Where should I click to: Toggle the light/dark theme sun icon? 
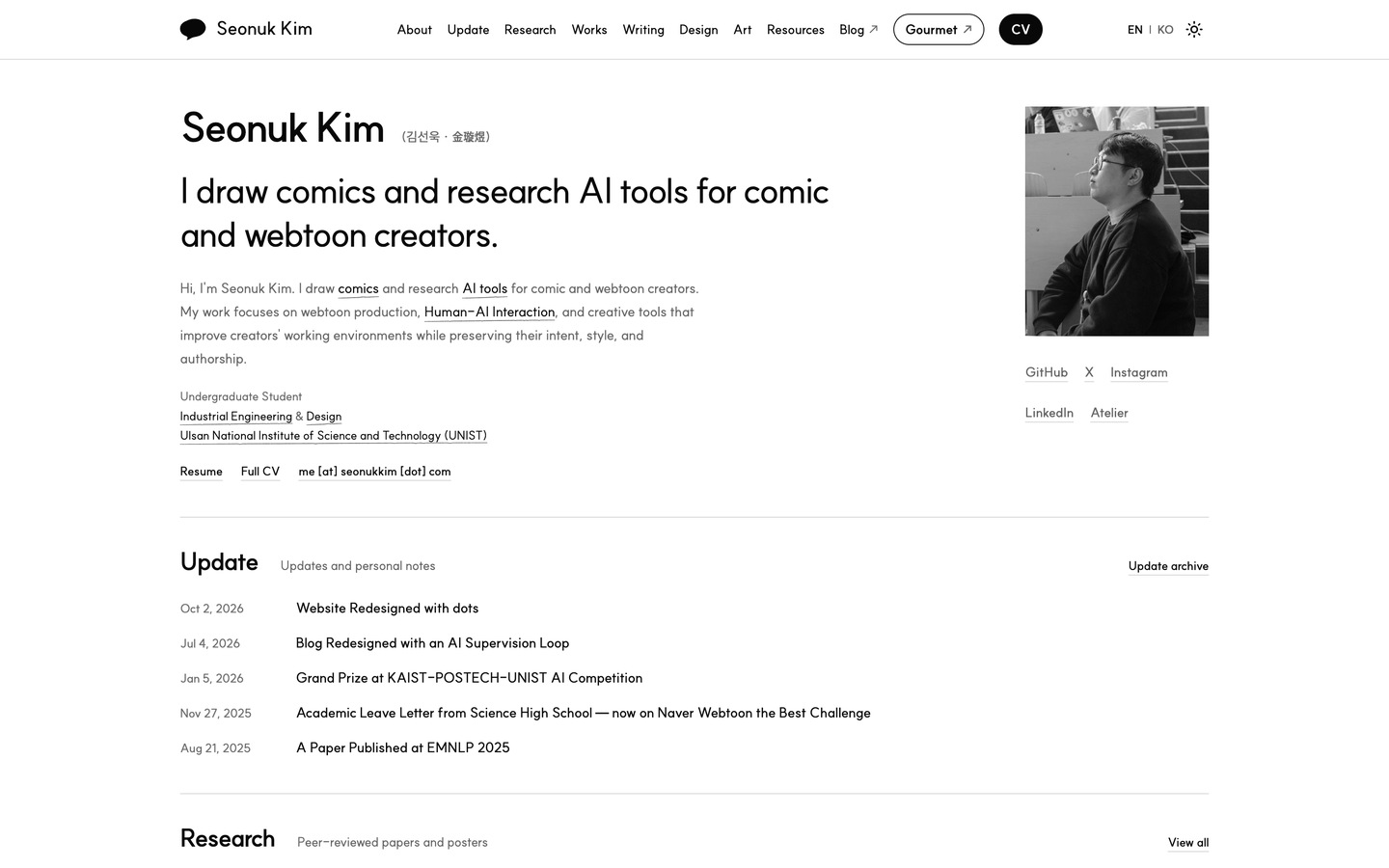pos(1194,30)
